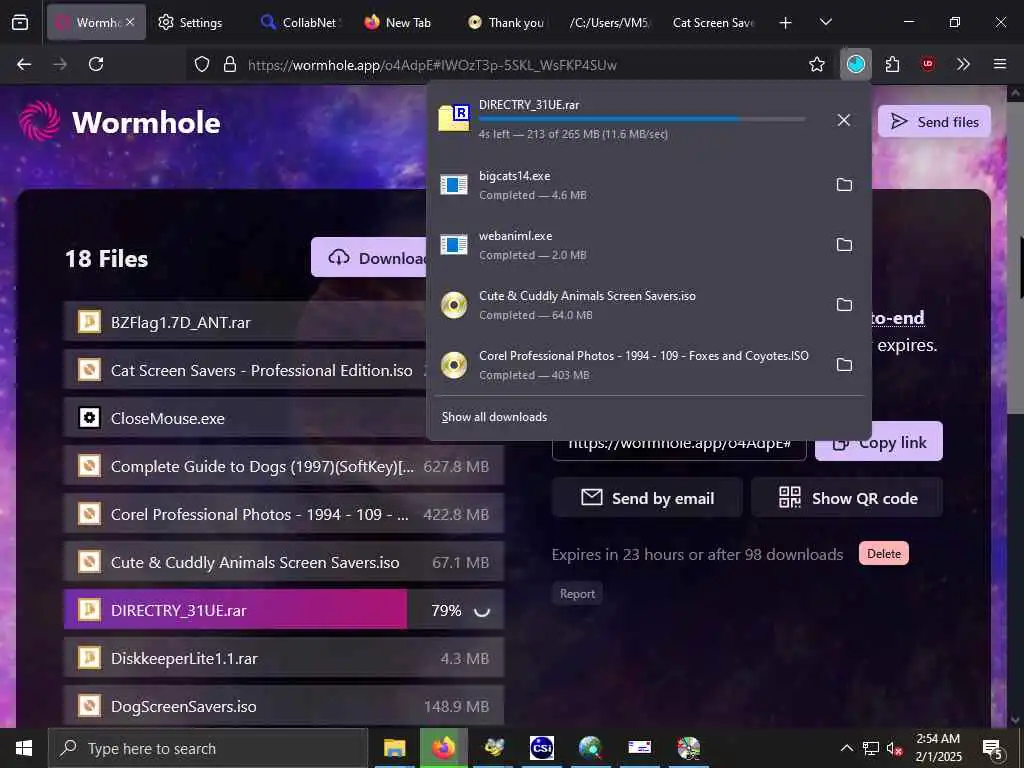The image size is (1024, 768).
Task: Go back with the browser back arrow
Action: tap(24, 64)
